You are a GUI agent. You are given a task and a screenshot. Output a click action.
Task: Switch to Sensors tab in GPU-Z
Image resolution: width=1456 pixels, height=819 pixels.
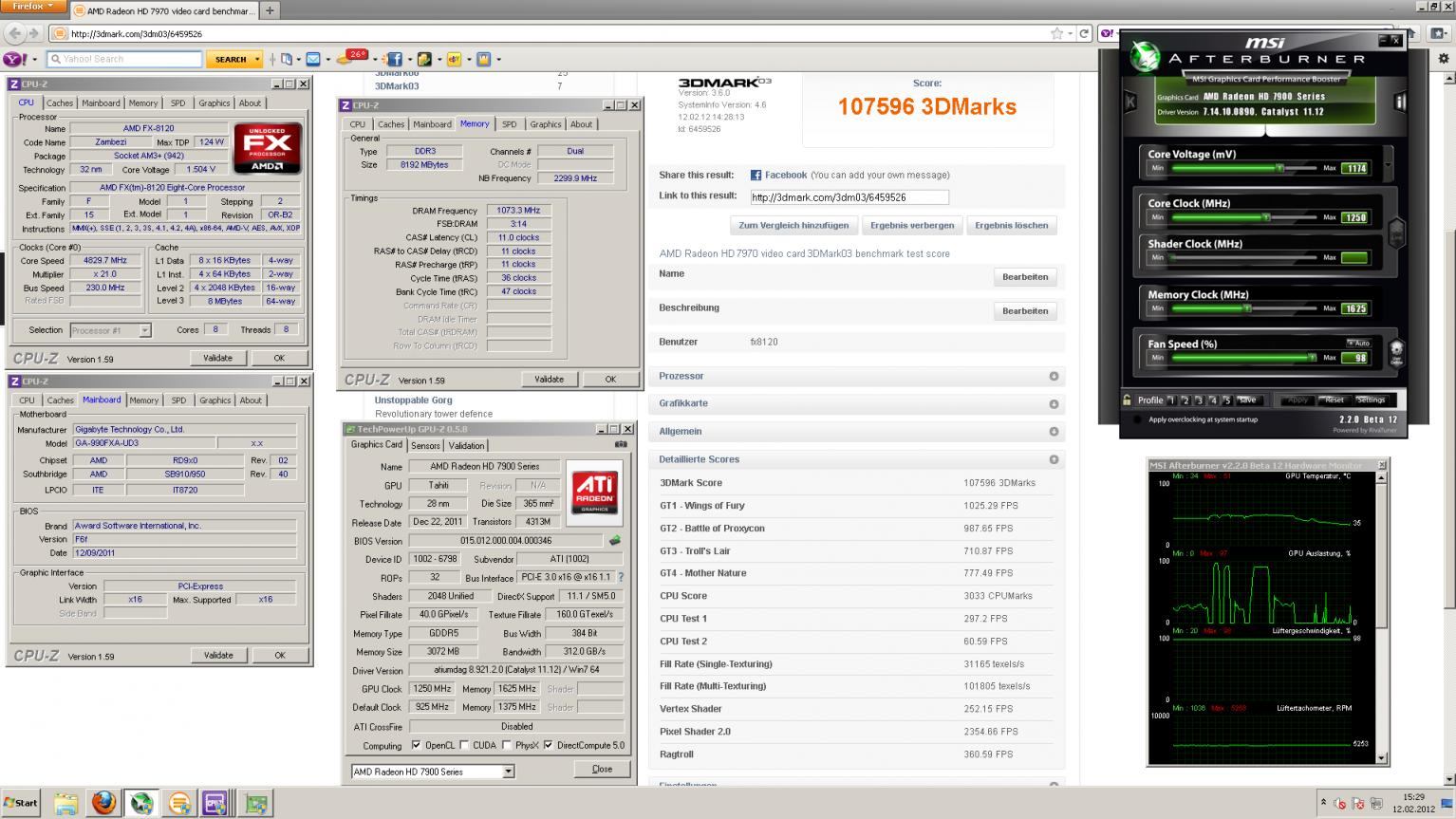(425, 445)
